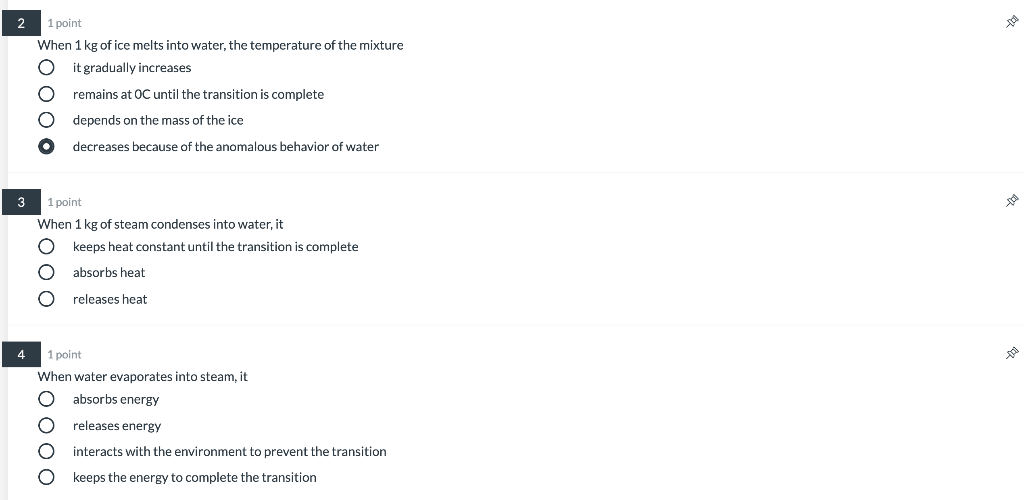
Task: Select 'it gradually increases' option
Action: (46, 67)
